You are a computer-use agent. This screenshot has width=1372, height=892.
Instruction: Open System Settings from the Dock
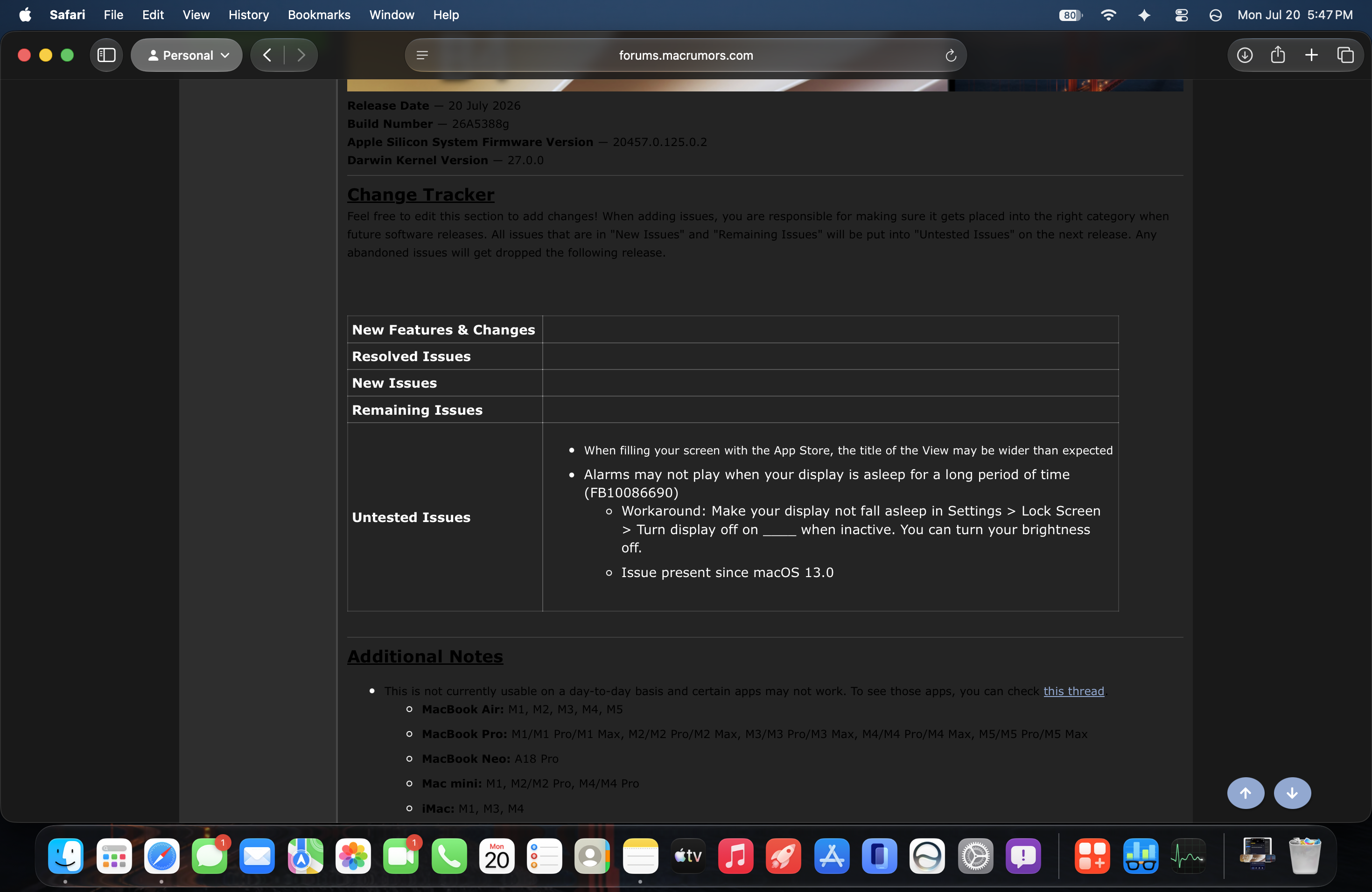point(975,856)
